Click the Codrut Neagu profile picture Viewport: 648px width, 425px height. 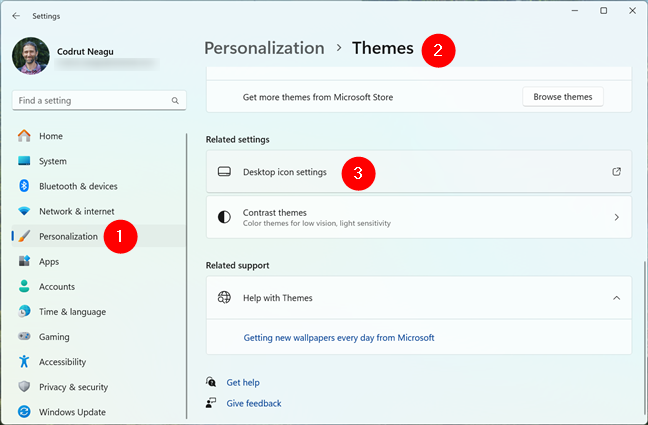click(x=31, y=56)
